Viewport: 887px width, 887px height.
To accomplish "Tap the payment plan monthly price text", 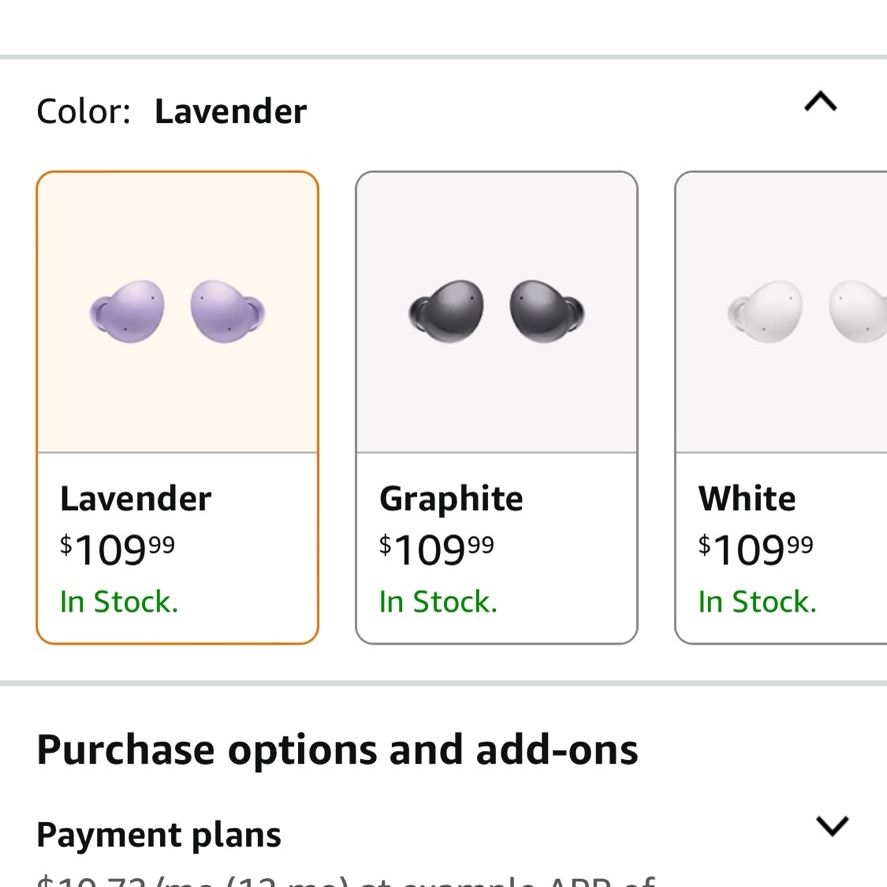I will [346, 880].
